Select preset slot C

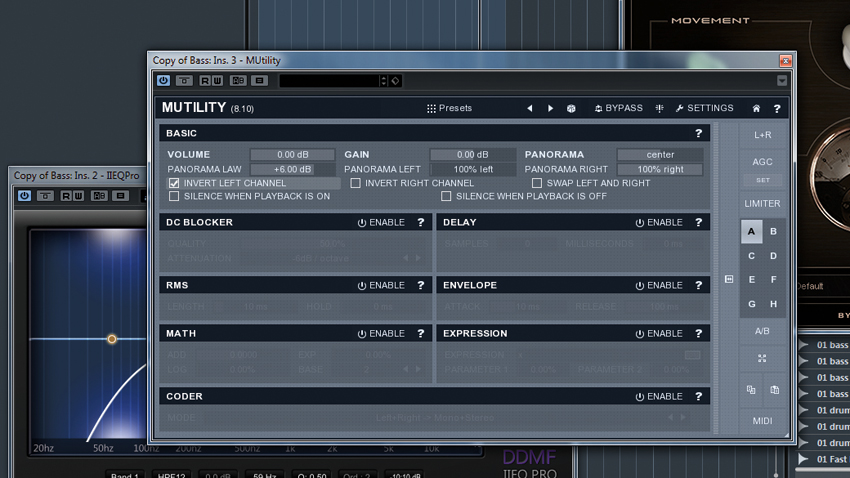point(751,256)
